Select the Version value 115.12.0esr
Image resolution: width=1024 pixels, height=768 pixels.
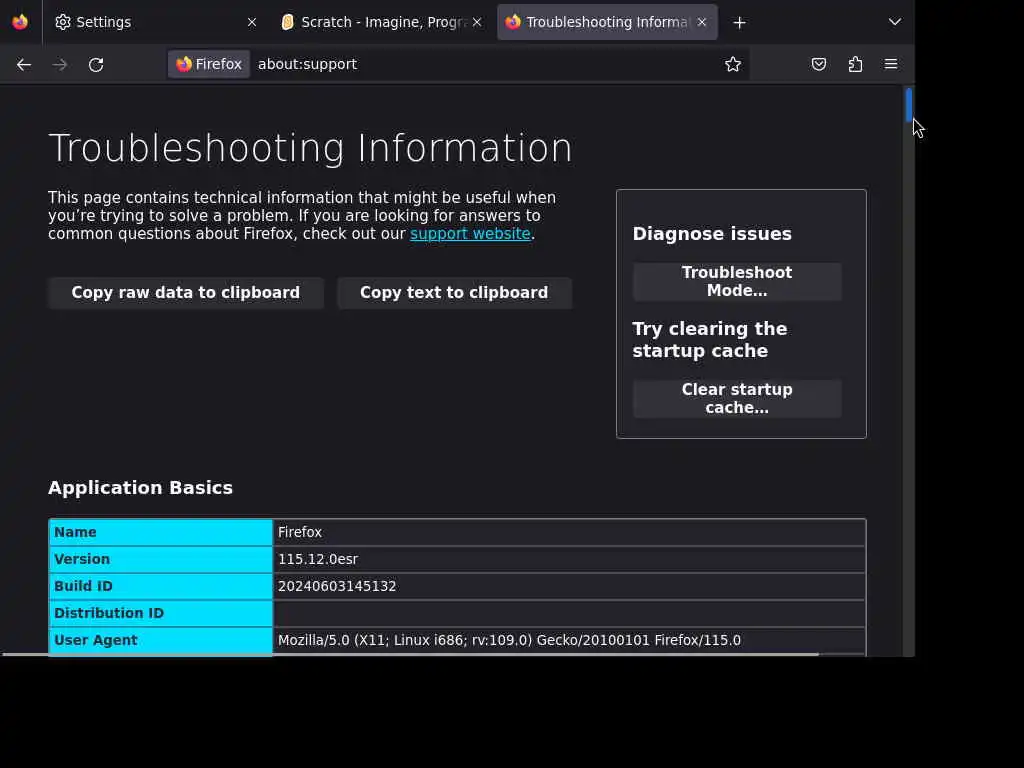coord(317,559)
